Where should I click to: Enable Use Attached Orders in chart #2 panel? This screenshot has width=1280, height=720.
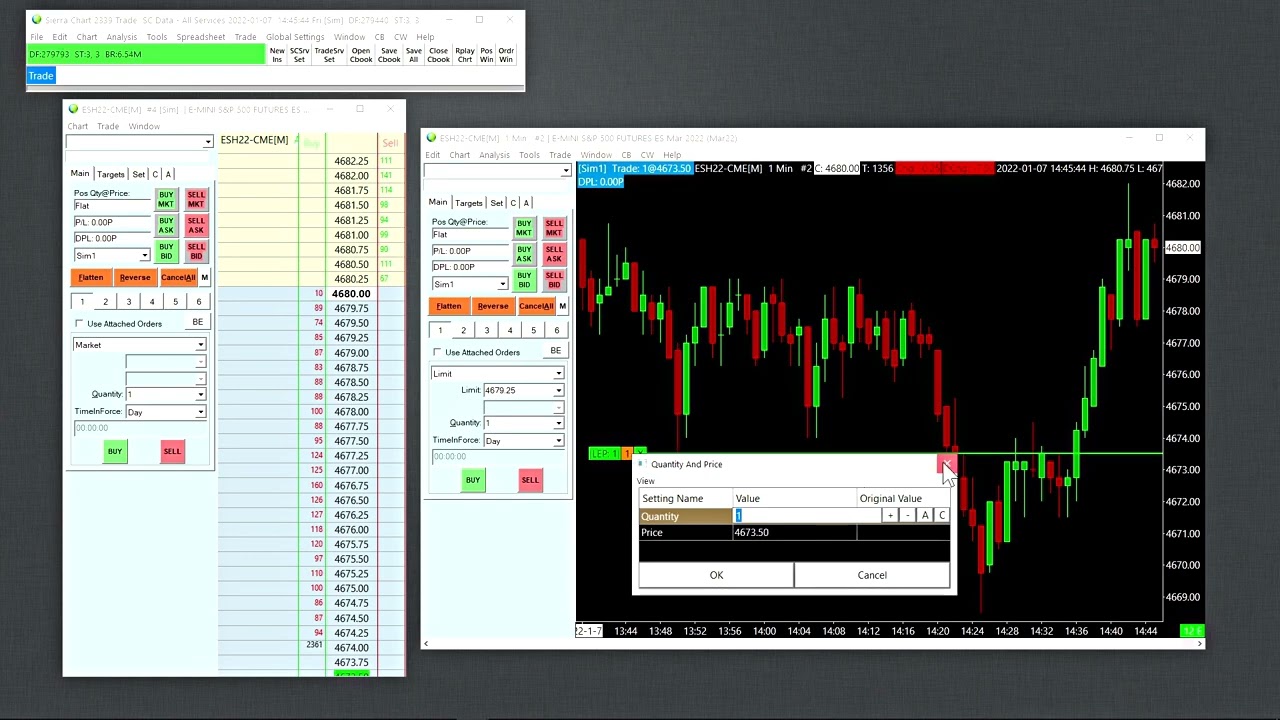pos(437,352)
